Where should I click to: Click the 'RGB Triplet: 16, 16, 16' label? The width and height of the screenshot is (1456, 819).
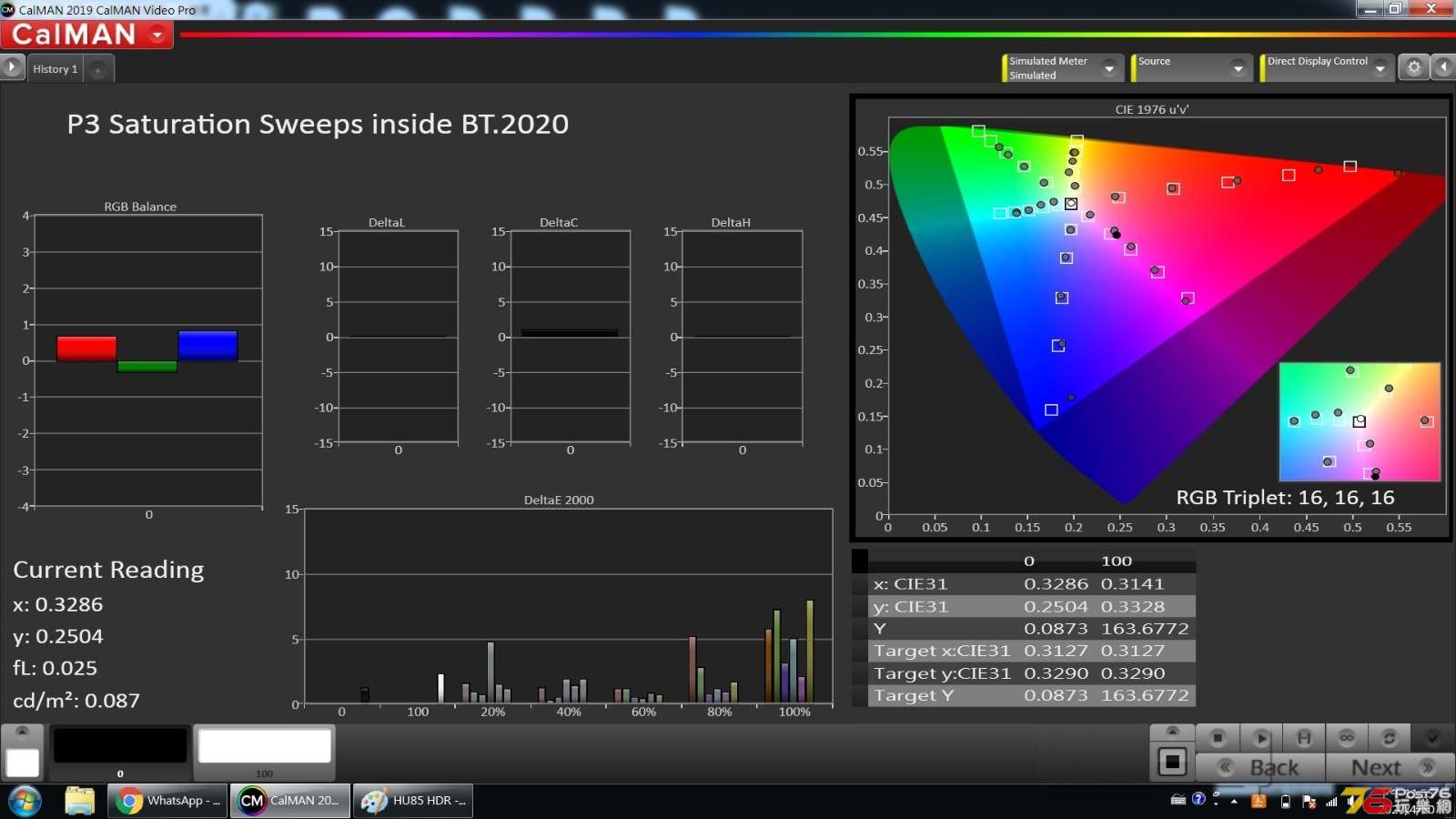(x=1285, y=498)
